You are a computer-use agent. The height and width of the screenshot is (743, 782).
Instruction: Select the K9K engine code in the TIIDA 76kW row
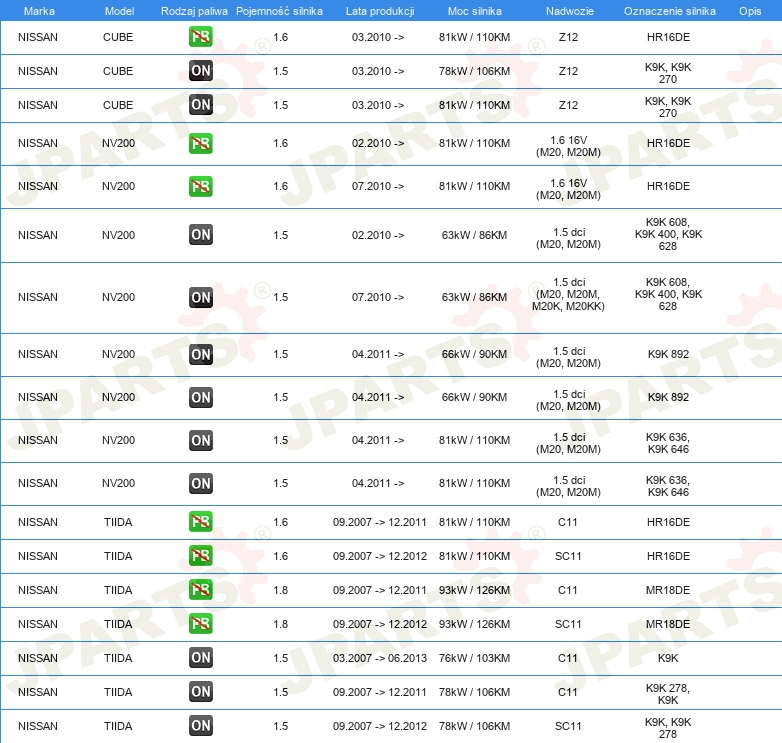point(668,658)
